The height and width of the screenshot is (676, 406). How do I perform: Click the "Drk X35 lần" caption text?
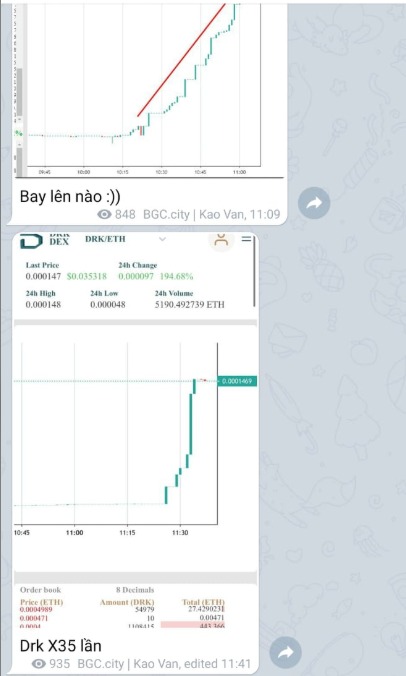tap(61, 646)
